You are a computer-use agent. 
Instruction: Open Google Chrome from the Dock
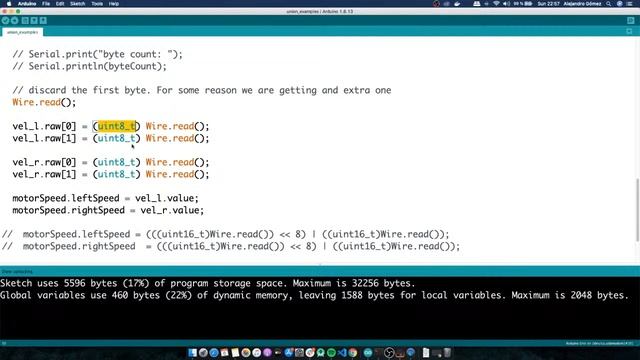(353, 353)
